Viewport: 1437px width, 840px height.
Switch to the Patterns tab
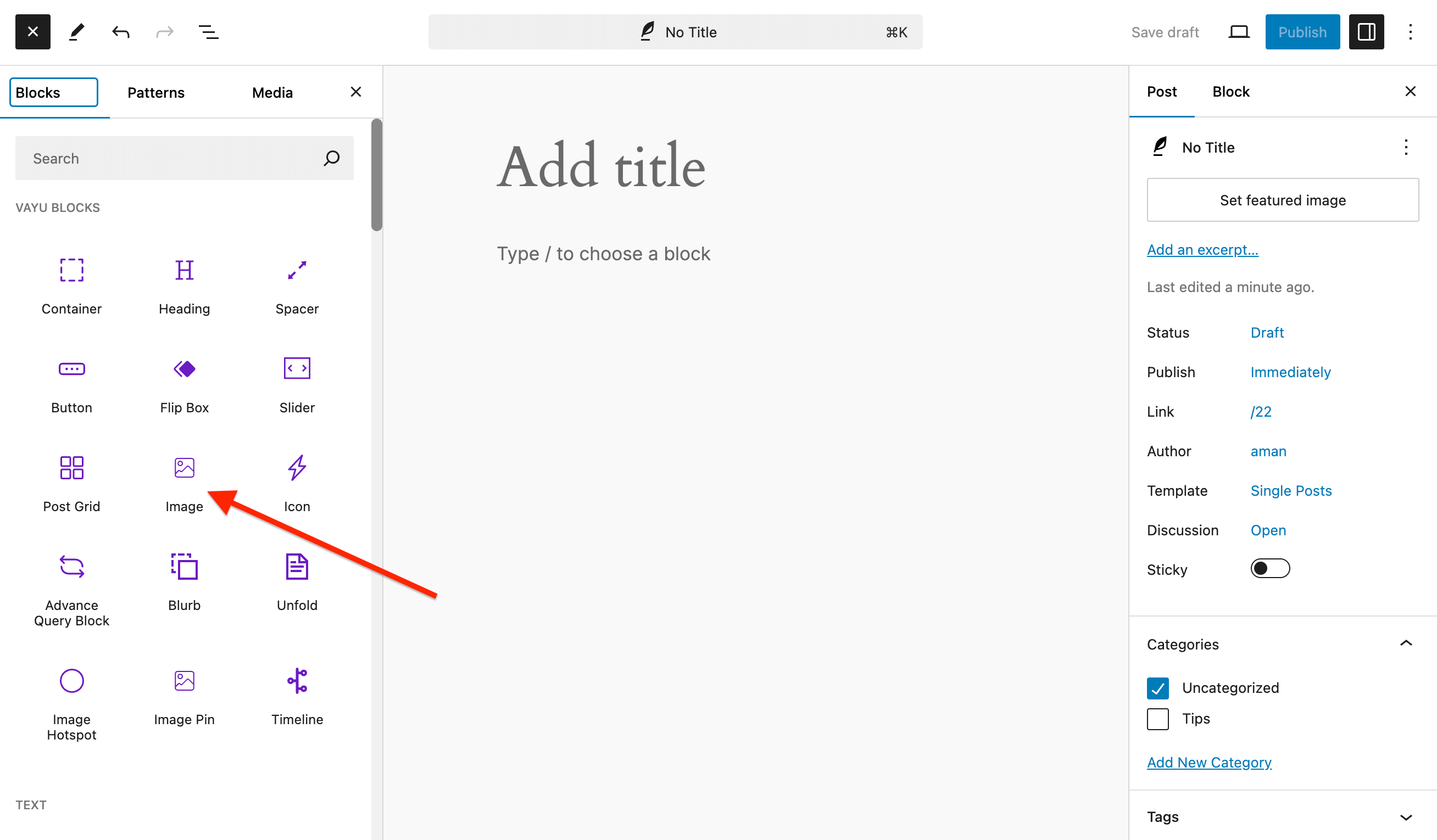[x=155, y=92]
